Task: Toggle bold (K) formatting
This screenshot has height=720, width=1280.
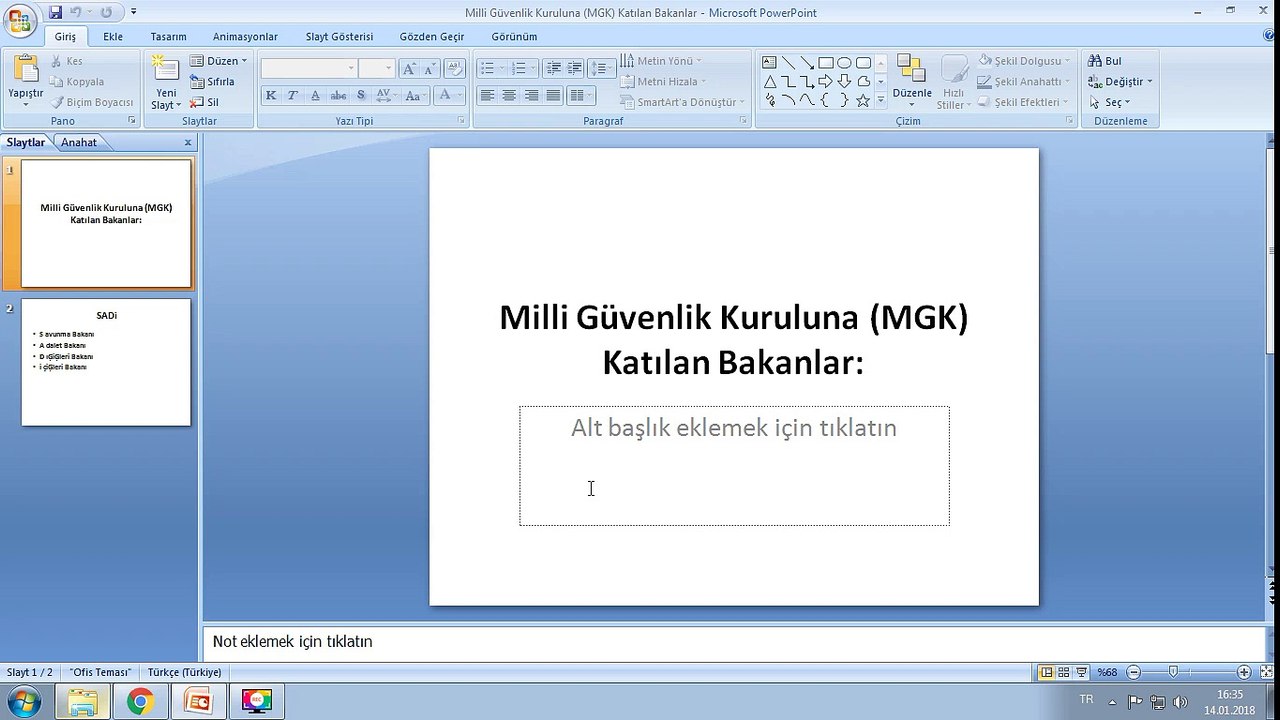Action: pyautogui.click(x=271, y=95)
